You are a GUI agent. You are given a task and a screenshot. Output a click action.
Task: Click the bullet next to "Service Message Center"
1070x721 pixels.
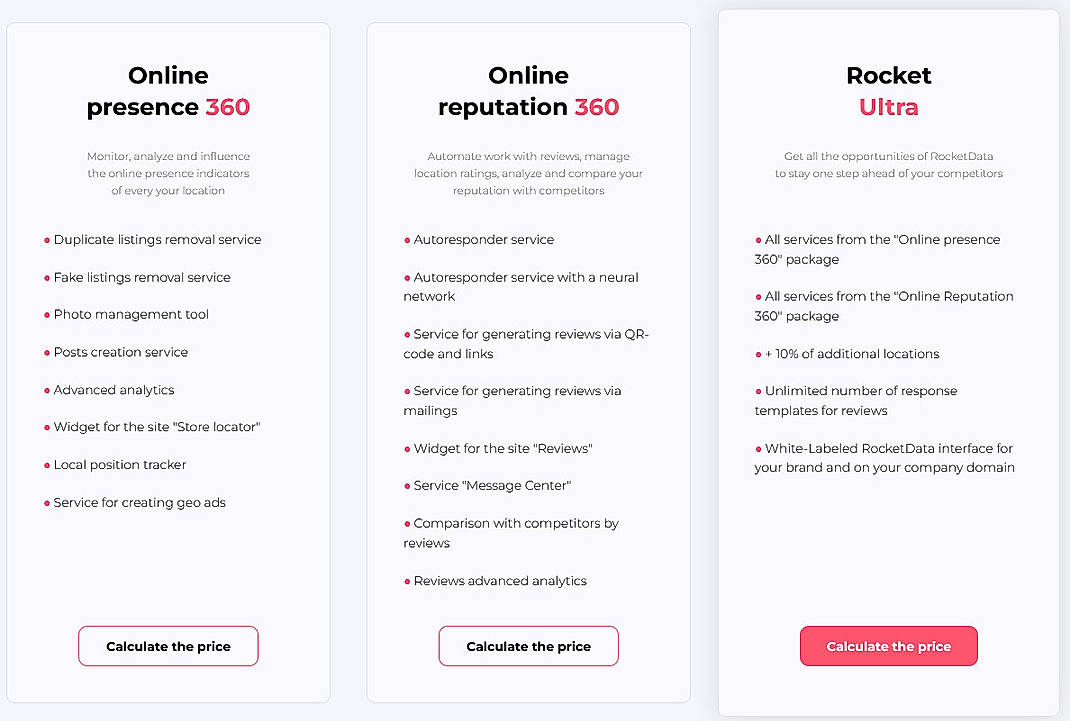(x=406, y=486)
